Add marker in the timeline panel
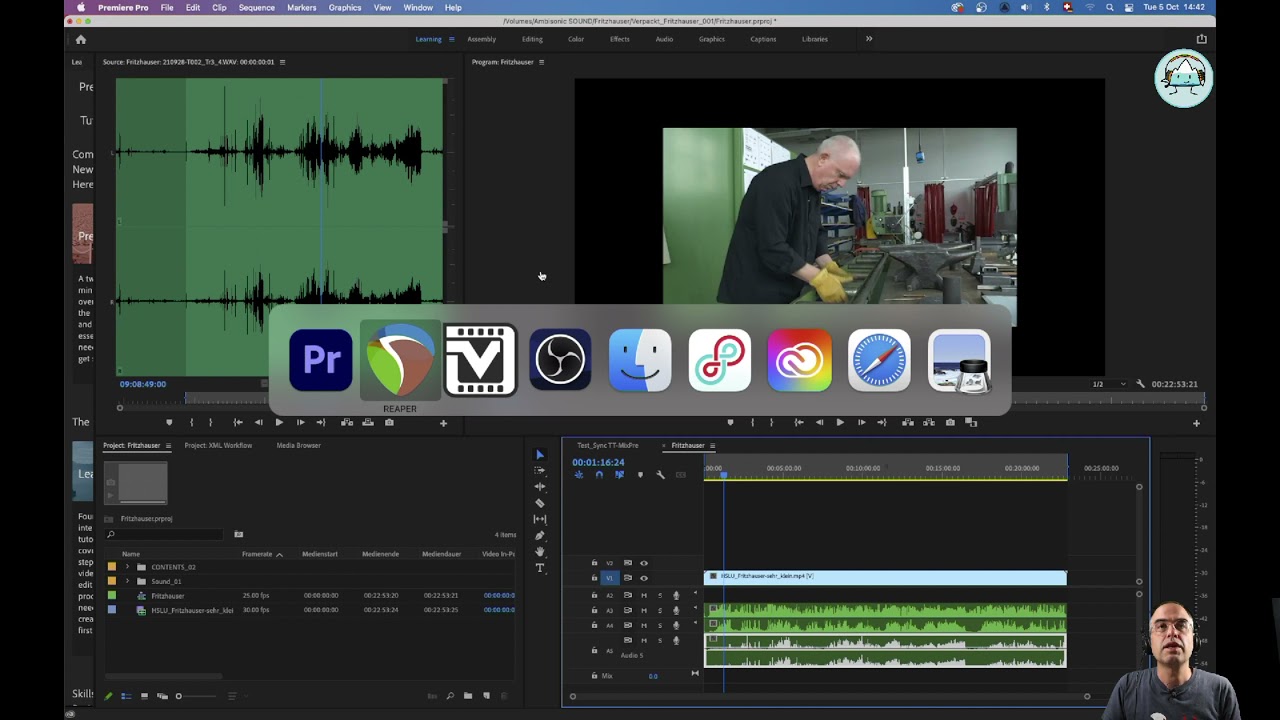The height and width of the screenshot is (720, 1280). pyautogui.click(x=640, y=475)
